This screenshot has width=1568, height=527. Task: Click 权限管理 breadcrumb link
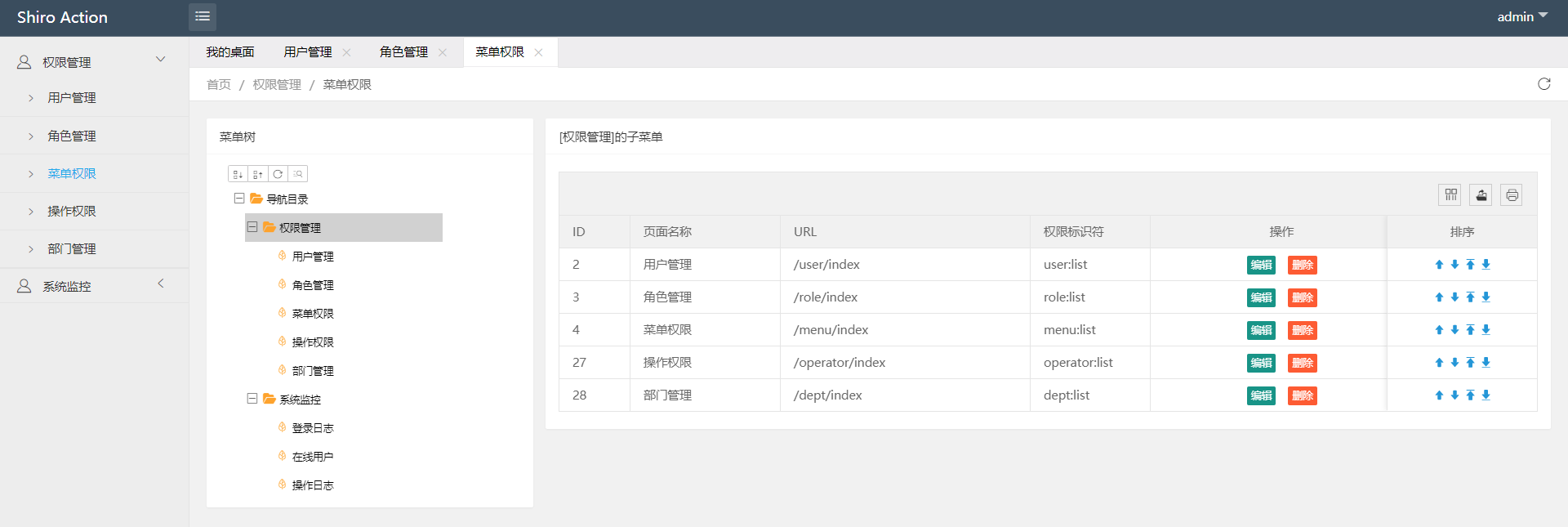(277, 85)
